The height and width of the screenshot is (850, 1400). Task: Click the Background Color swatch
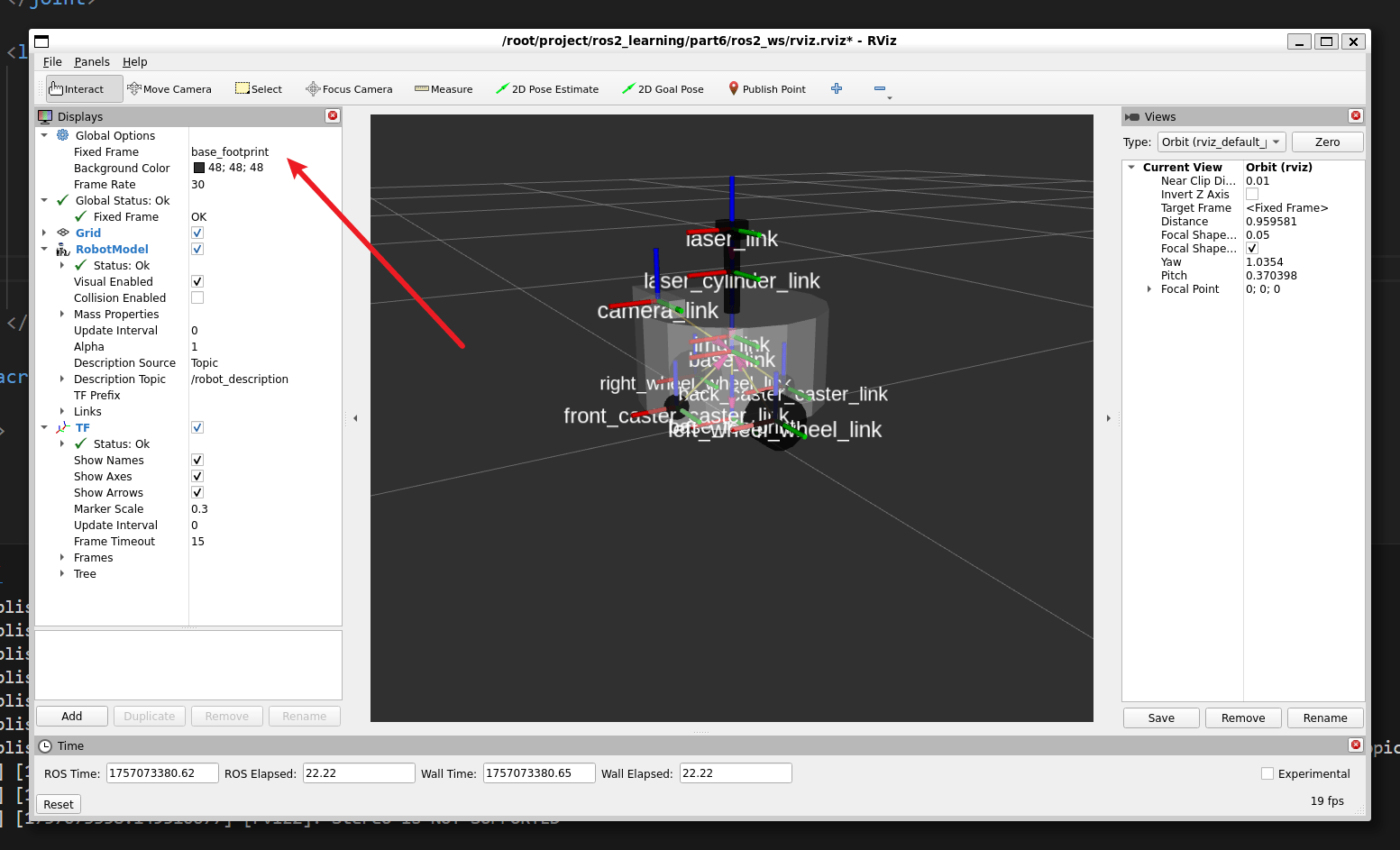point(199,168)
